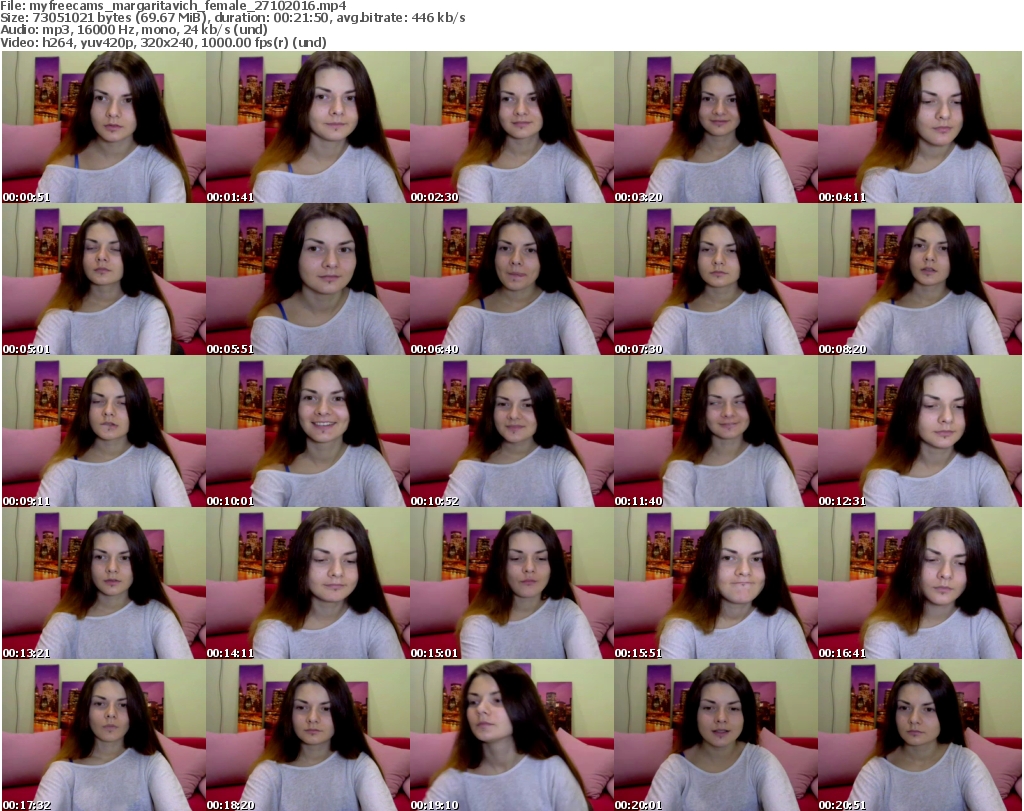Select the thumbnail frame stamped 00:00:51

104,127
